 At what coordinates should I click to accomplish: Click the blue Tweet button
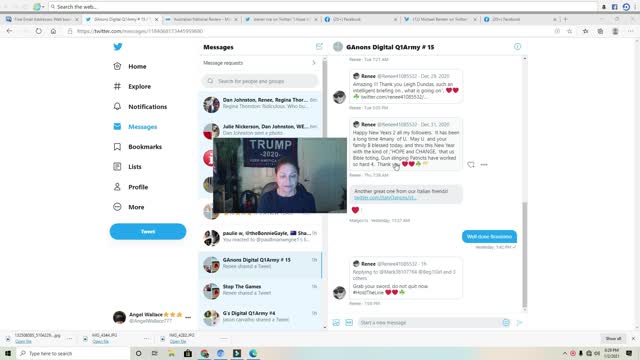[x=148, y=231]
